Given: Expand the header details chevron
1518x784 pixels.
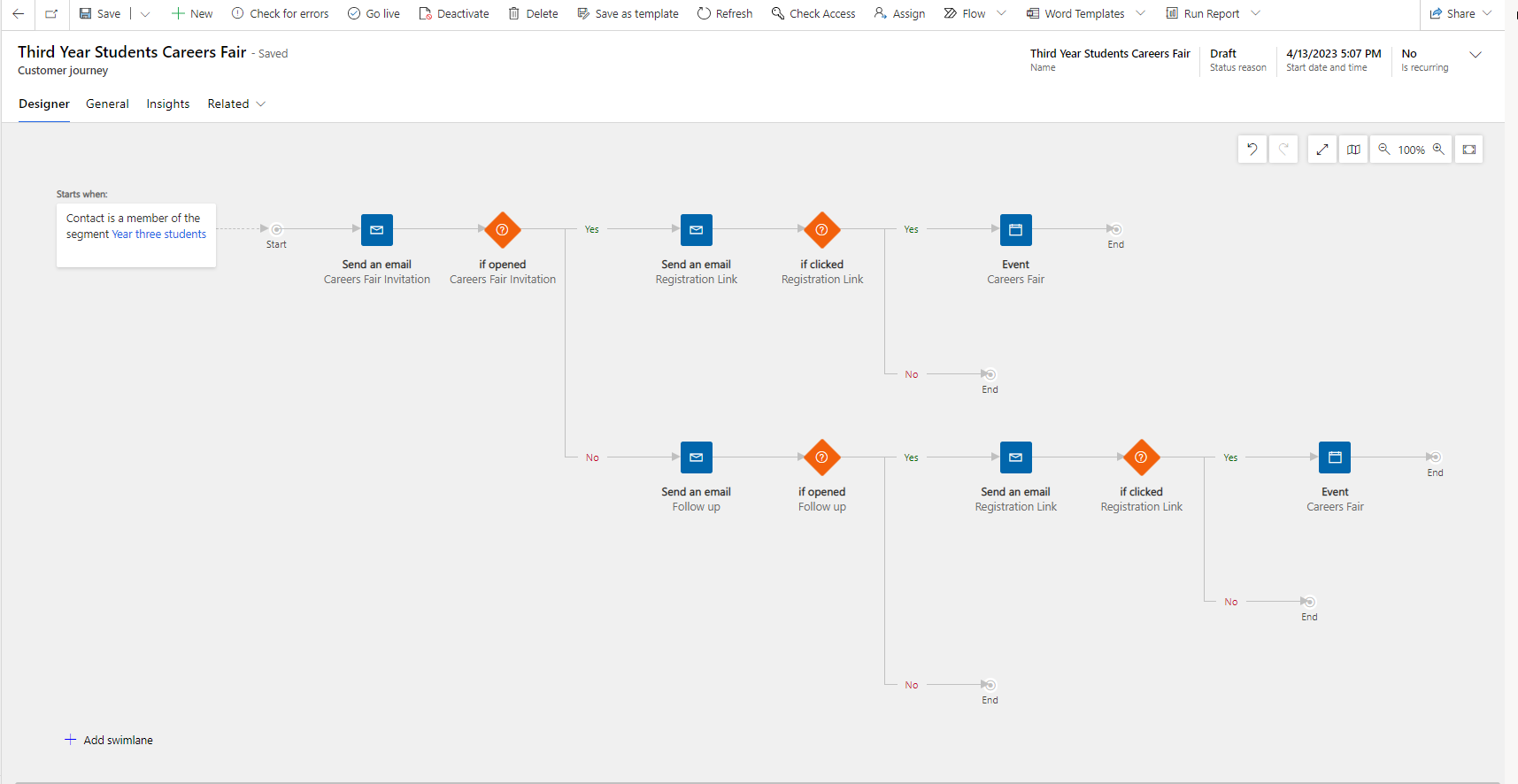Looking at the screenshot, I should click(x=1476, y=55).
